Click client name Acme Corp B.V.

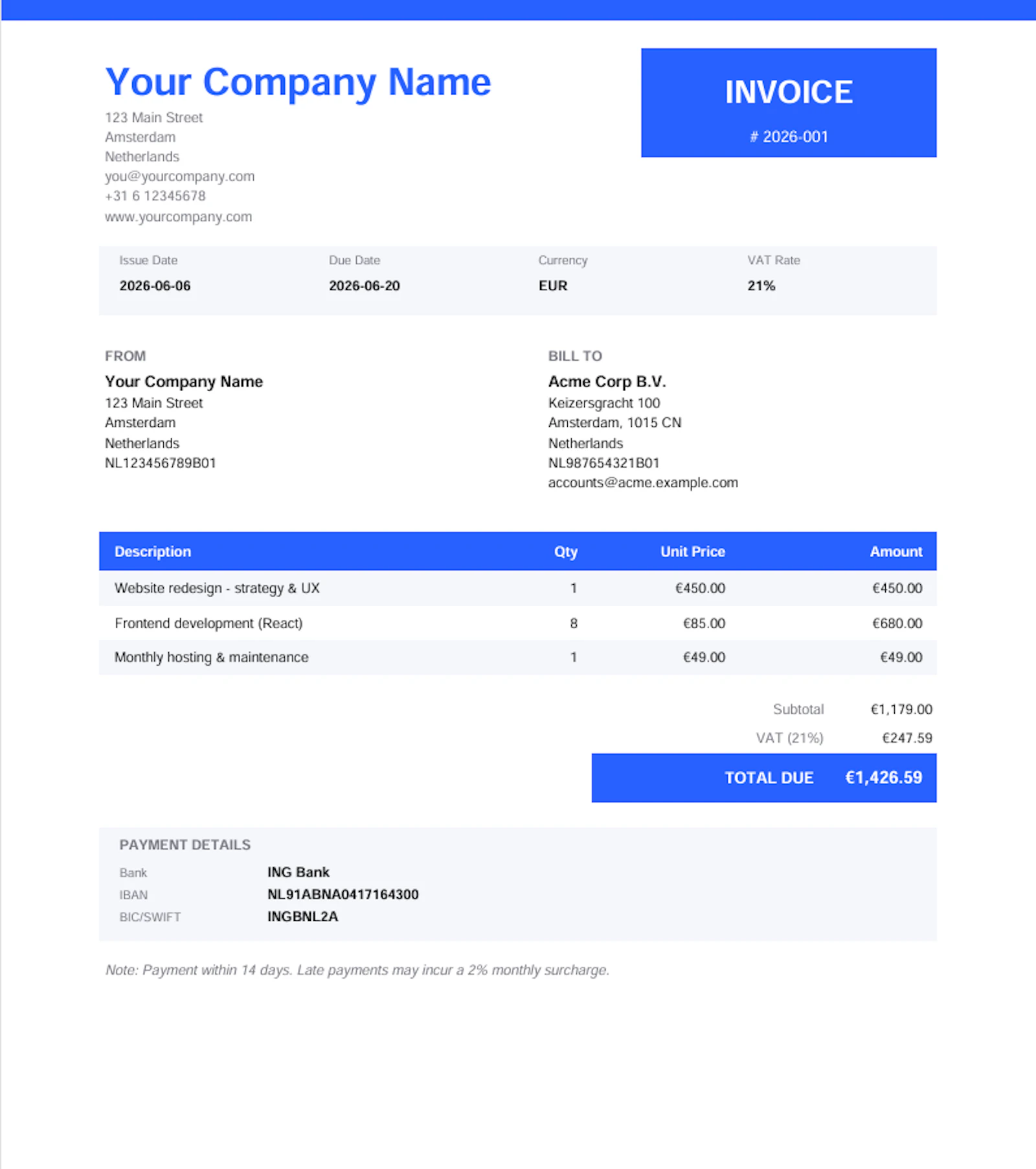[606, 381]
